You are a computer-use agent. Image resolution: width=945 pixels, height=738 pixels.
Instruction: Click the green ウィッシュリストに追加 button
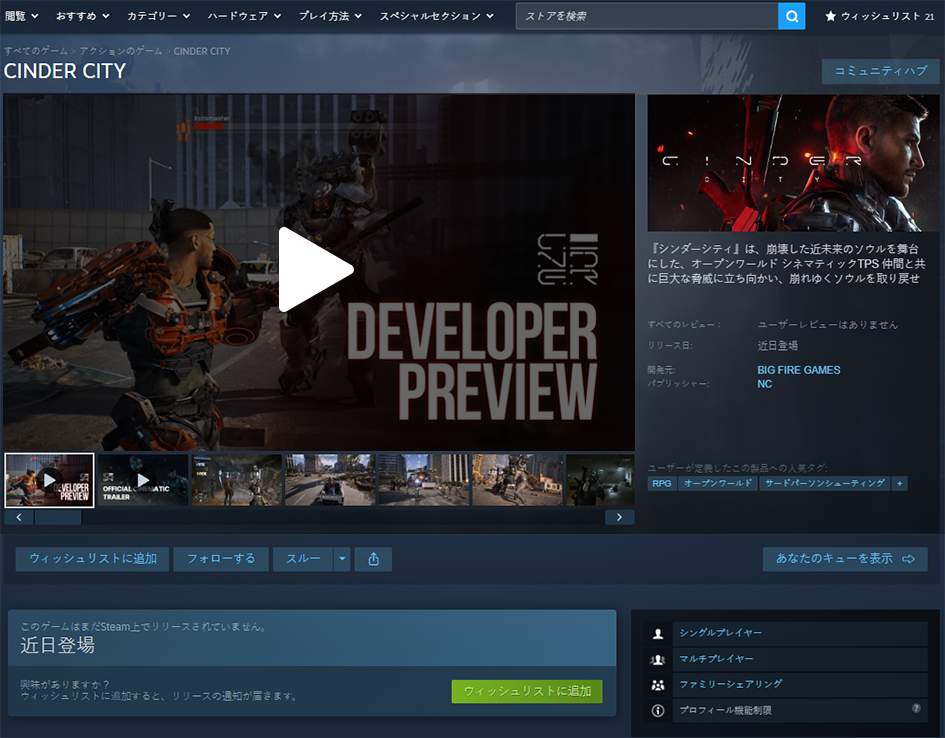click(x=527, y=691)
